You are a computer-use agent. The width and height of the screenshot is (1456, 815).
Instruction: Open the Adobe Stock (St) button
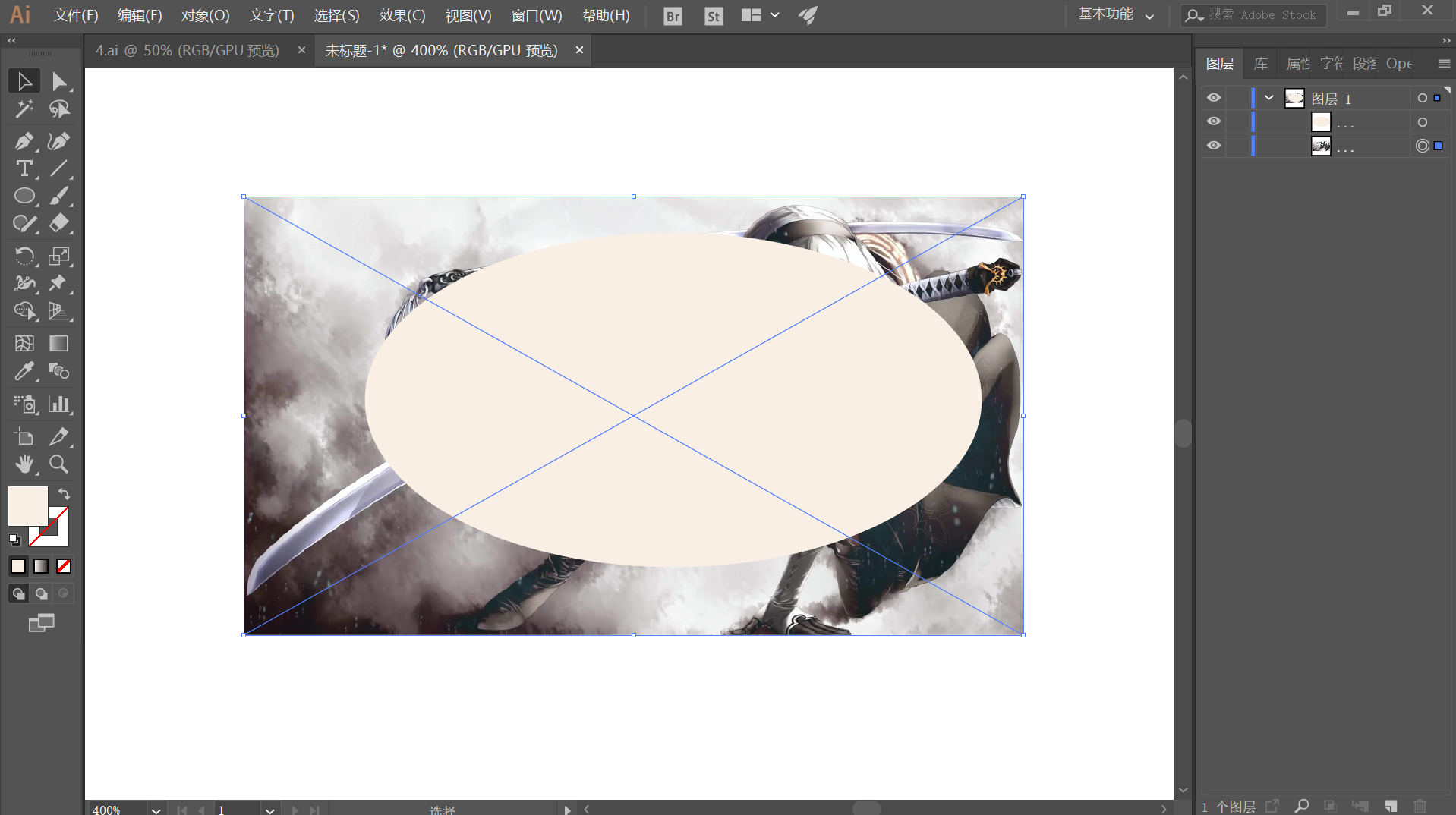(x=714, y=16)
